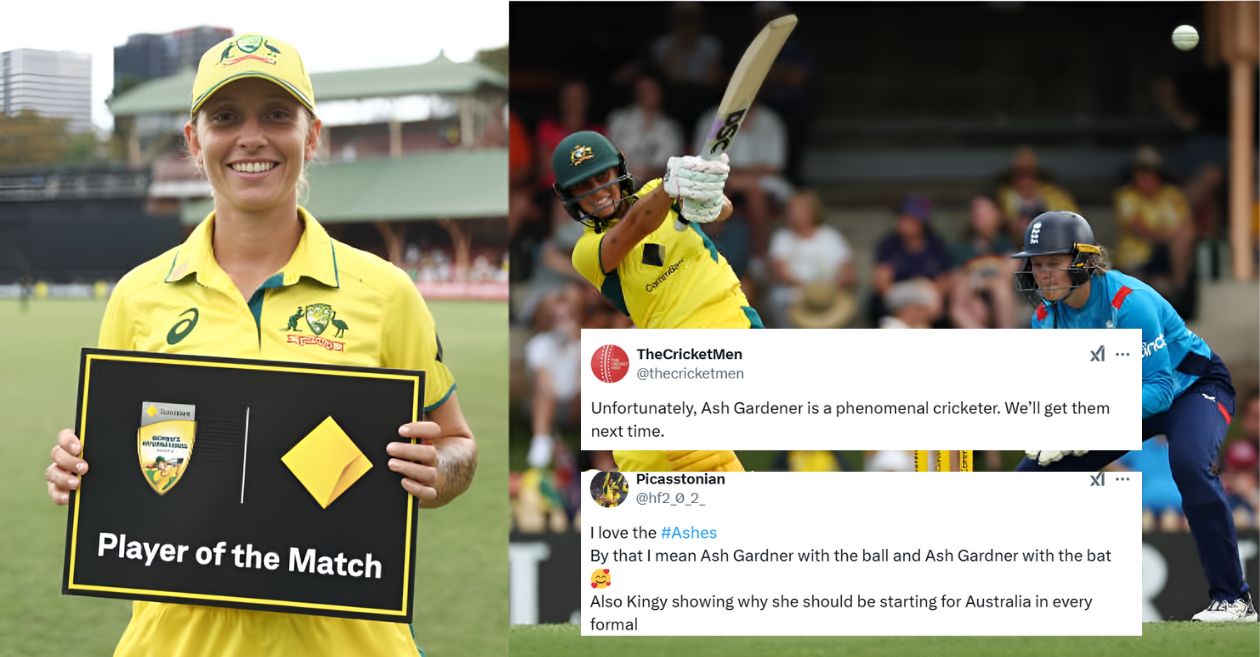Image resolution: width=1260 pixels, height=657 pixels.
Task: Click the TheCricketMen display name
Action: [x=690, y=354]
